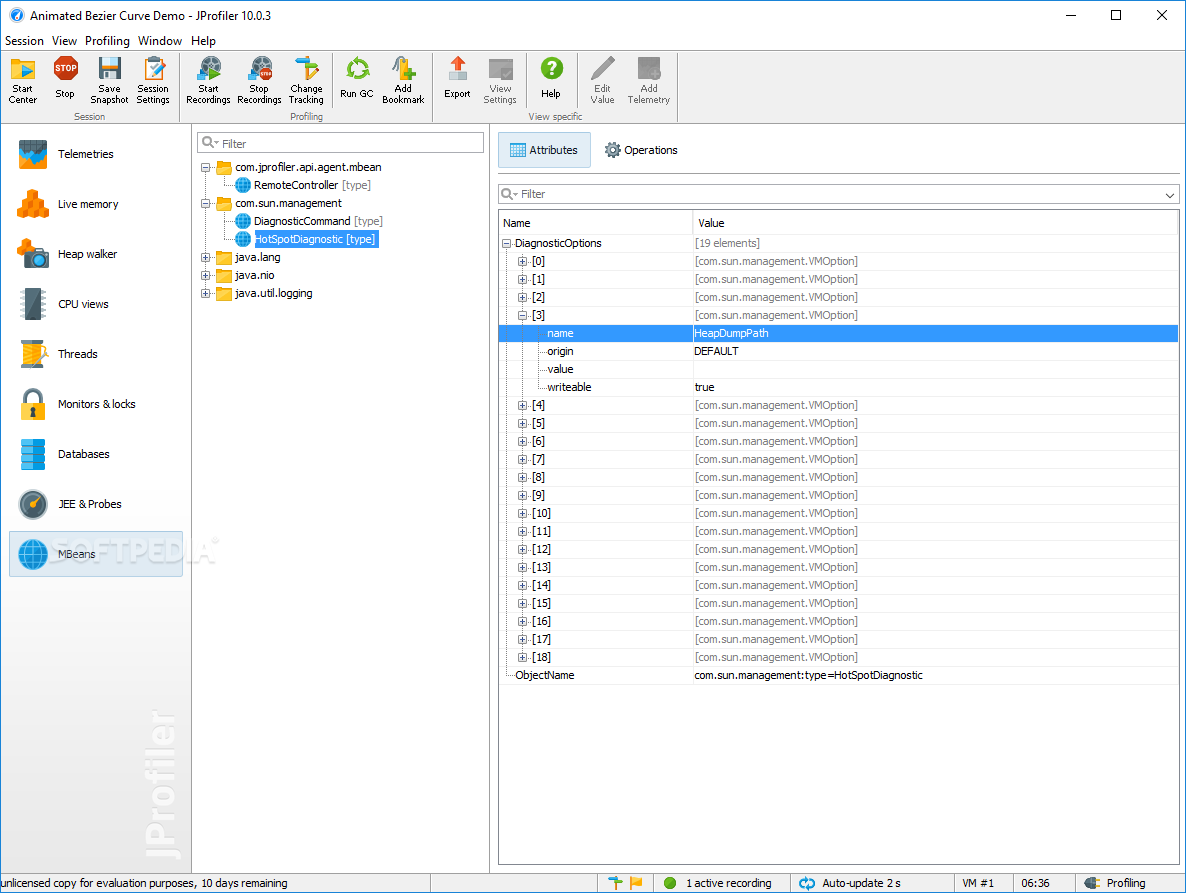1186x893 pixels.
Task: Select the HeapDumpPath name row
Action: click(838, 333)
